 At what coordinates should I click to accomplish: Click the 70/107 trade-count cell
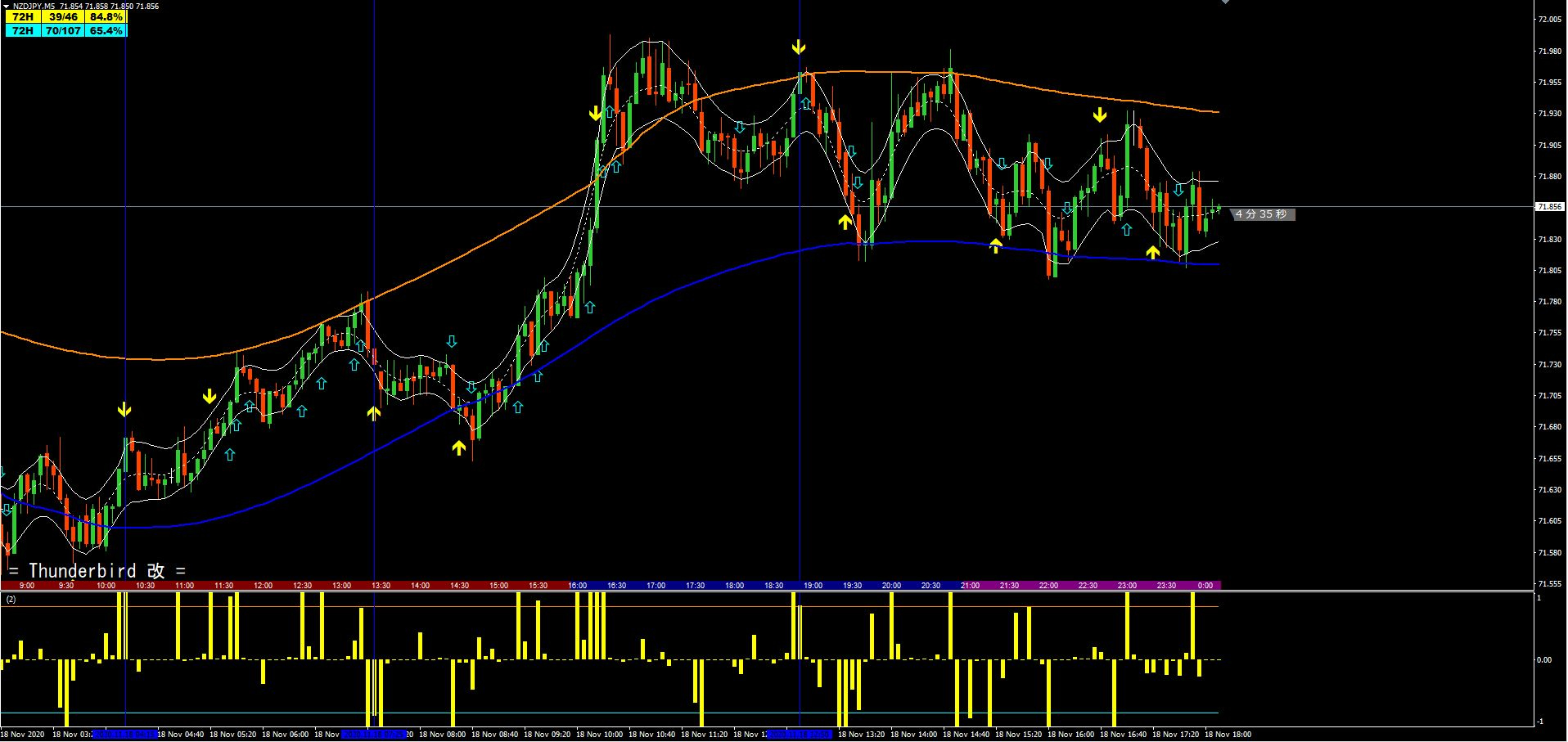[70, 29]
